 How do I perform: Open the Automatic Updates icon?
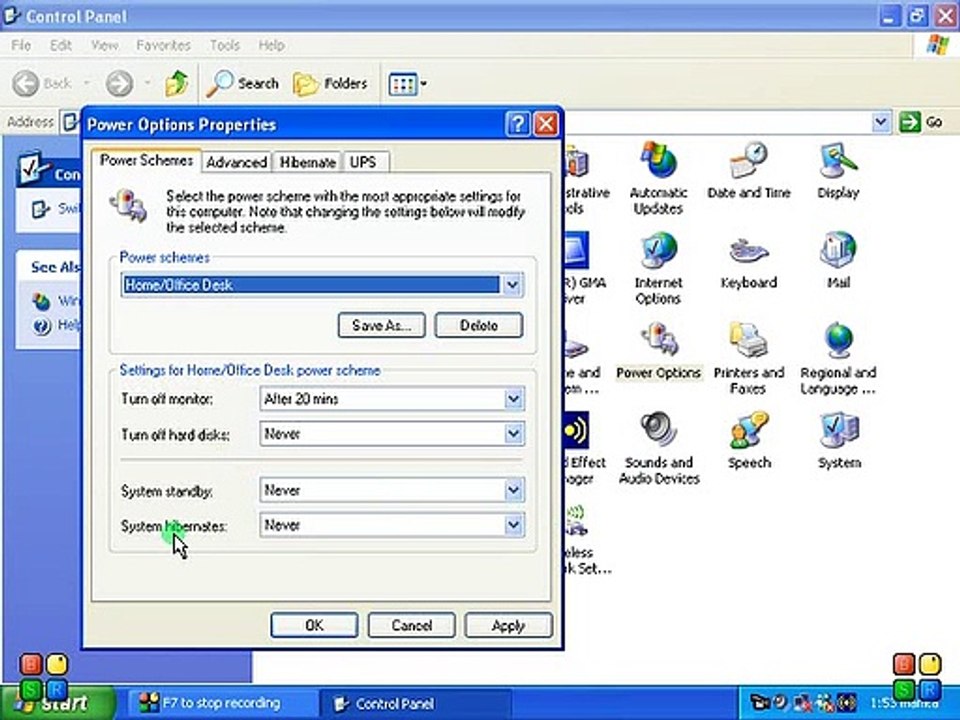pyautogui.click(x=658, y=178)
